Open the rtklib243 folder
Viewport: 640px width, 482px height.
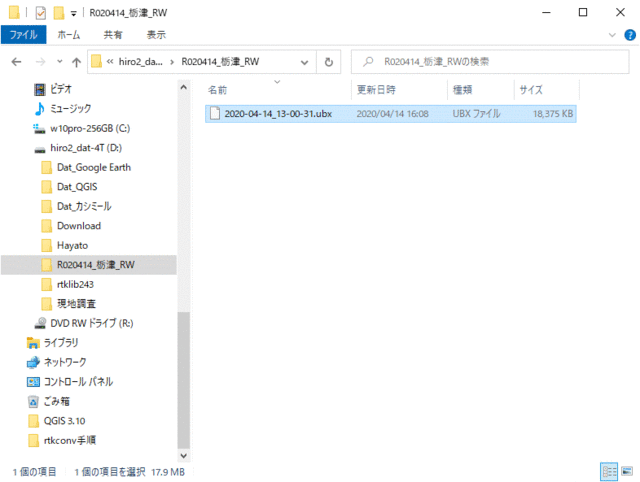(x=75, y=284)
